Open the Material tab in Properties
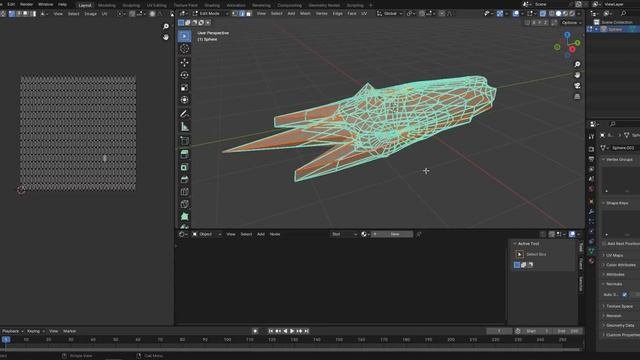 pos(591,261)
